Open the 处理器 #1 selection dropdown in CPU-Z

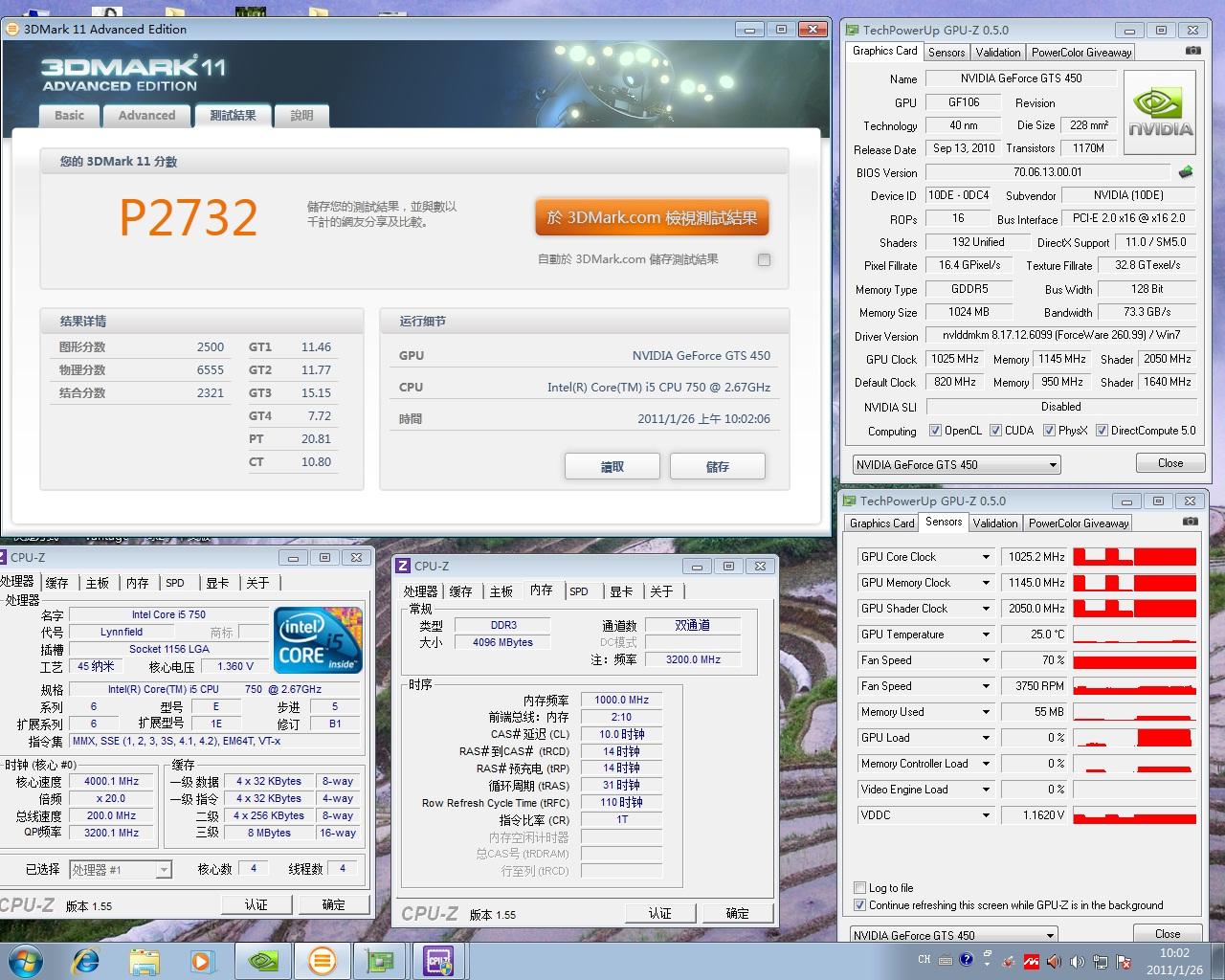[121, 870]
